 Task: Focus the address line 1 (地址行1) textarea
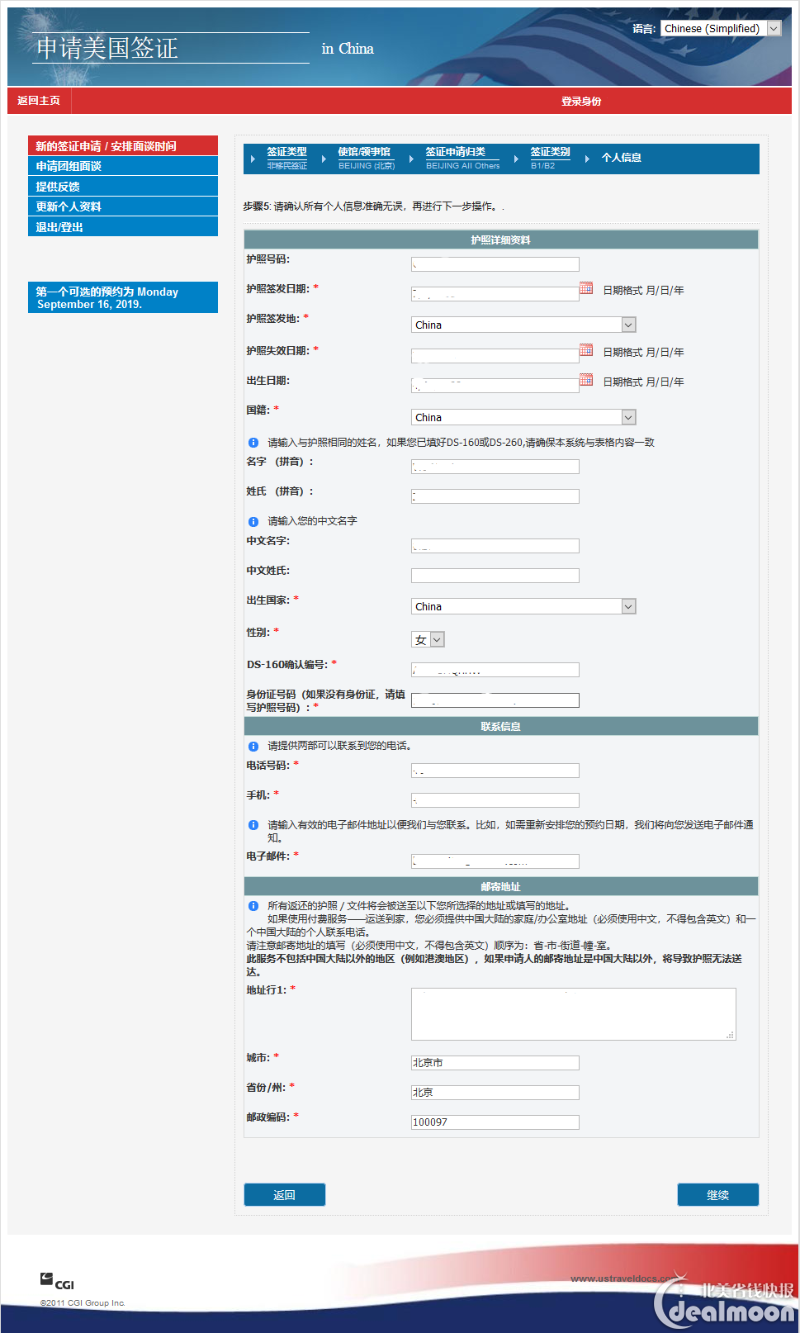[x=573, y=1014]
